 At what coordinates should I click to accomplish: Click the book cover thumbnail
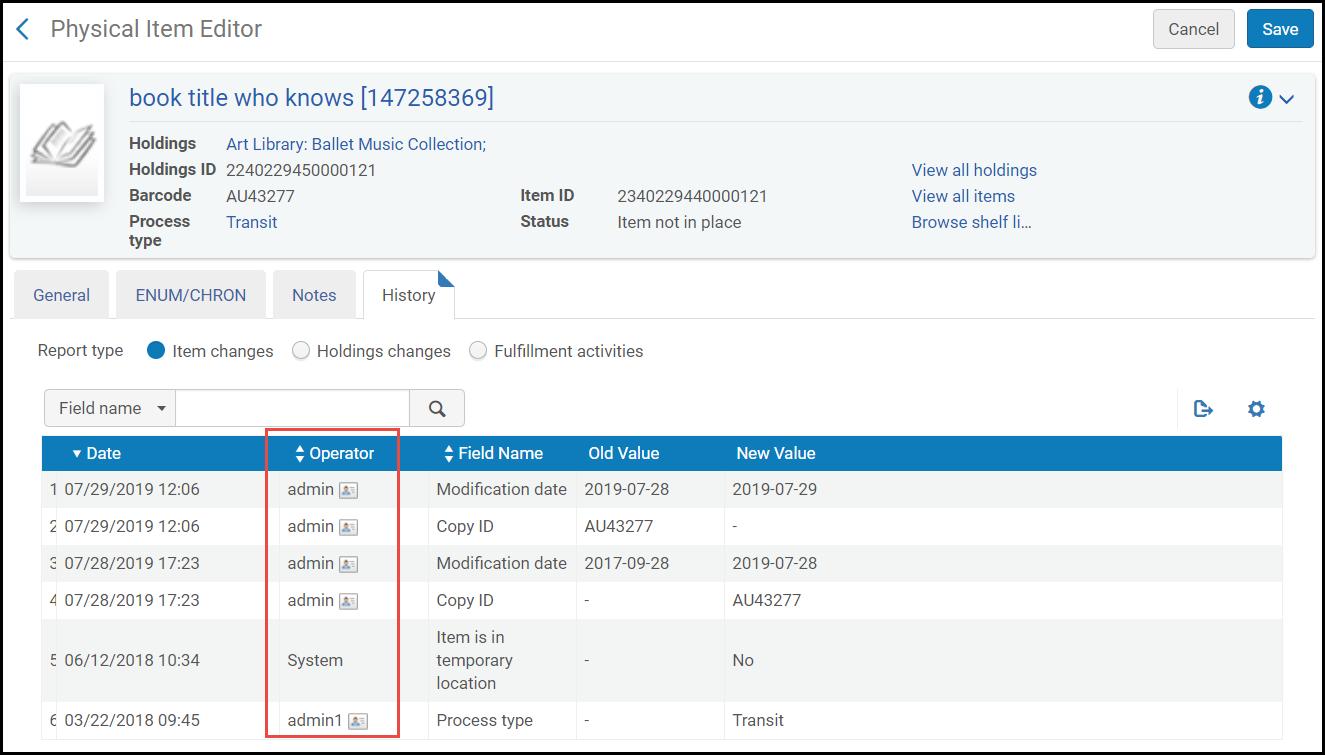point(62,143)
